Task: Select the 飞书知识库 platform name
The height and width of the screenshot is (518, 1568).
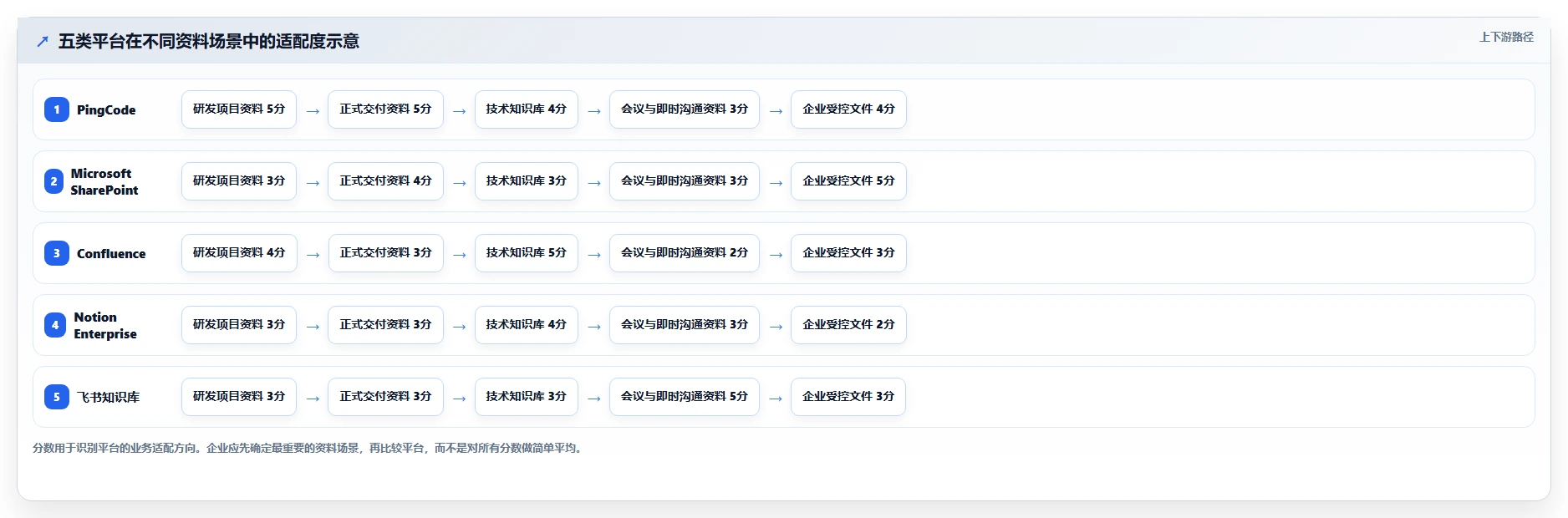Action: (109, 398)
